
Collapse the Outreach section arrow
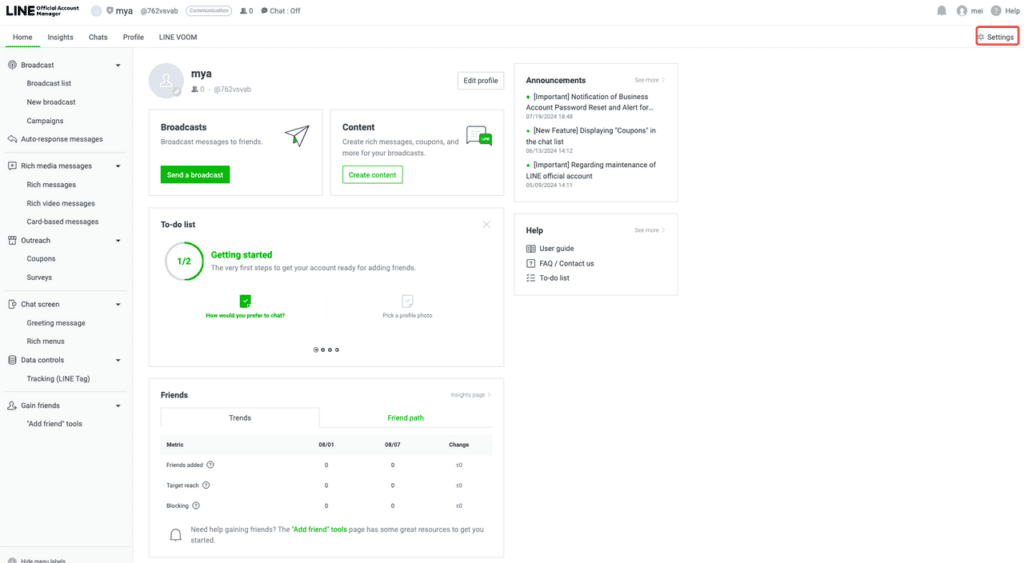[x=118, y=241]
